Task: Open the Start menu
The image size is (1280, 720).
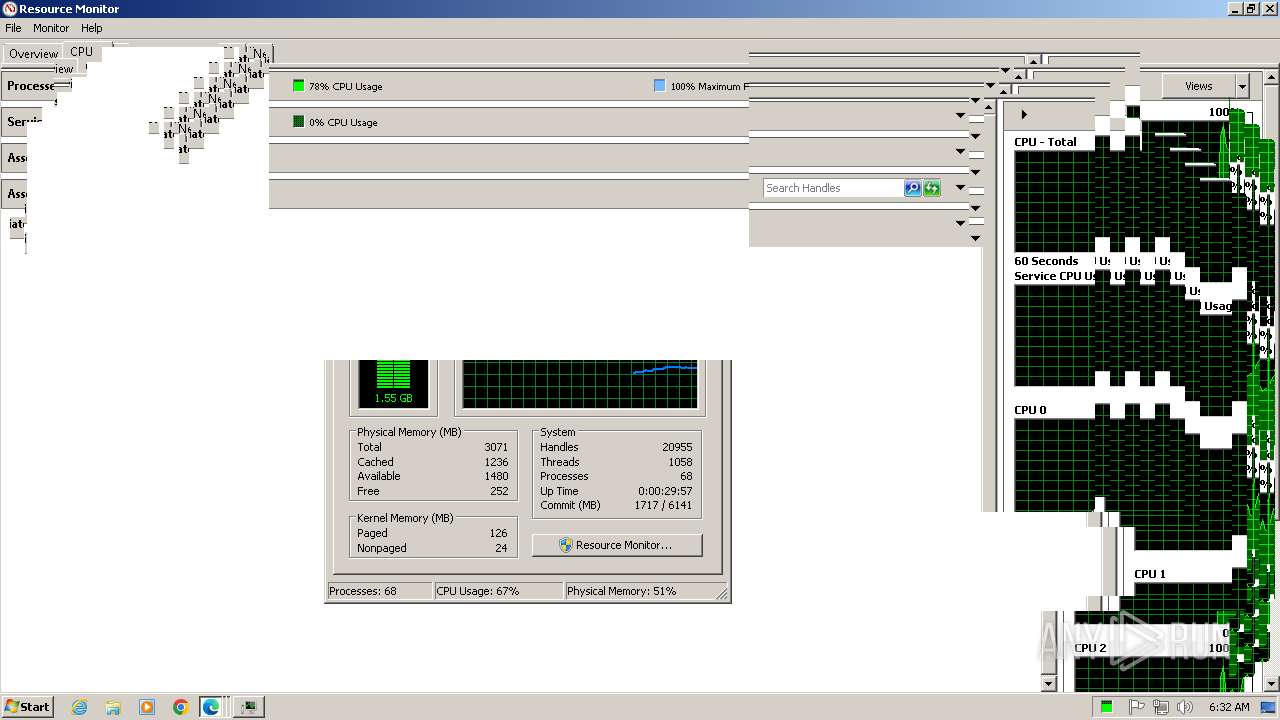Action: pyautogui.click(x=27, y=706)
